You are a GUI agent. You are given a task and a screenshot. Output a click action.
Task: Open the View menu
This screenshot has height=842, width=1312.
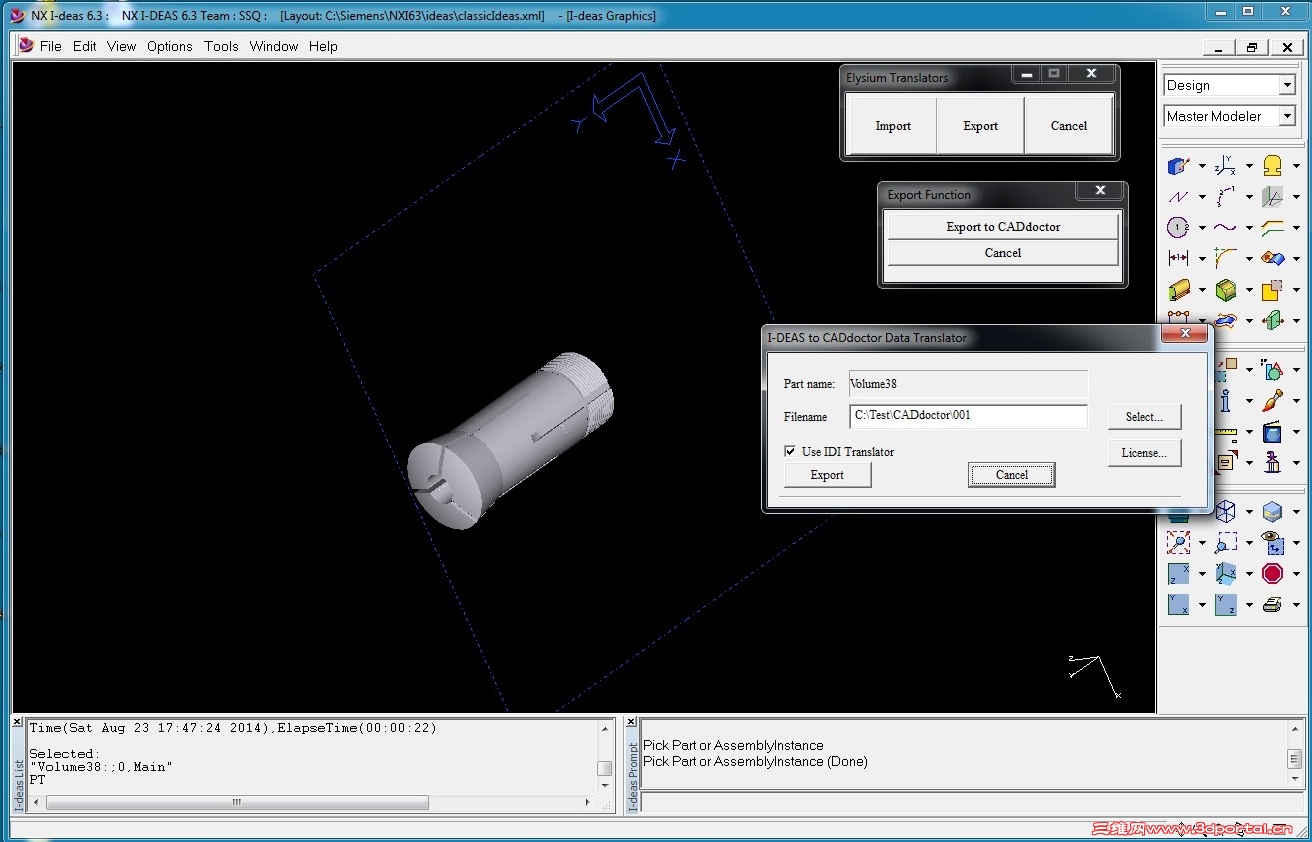(x=122, y=46)
